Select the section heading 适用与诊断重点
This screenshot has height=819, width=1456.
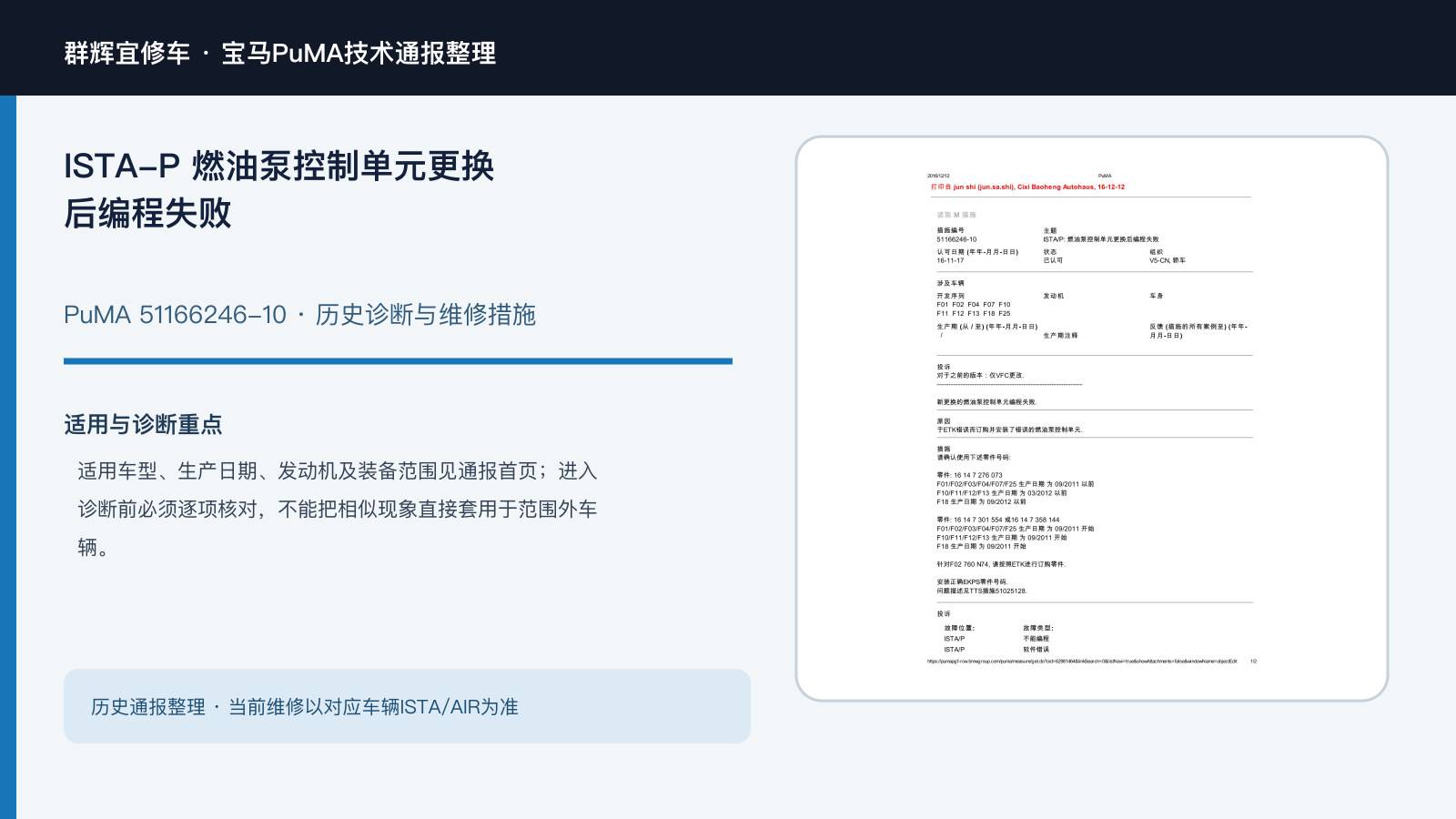(x=143, y=425)
